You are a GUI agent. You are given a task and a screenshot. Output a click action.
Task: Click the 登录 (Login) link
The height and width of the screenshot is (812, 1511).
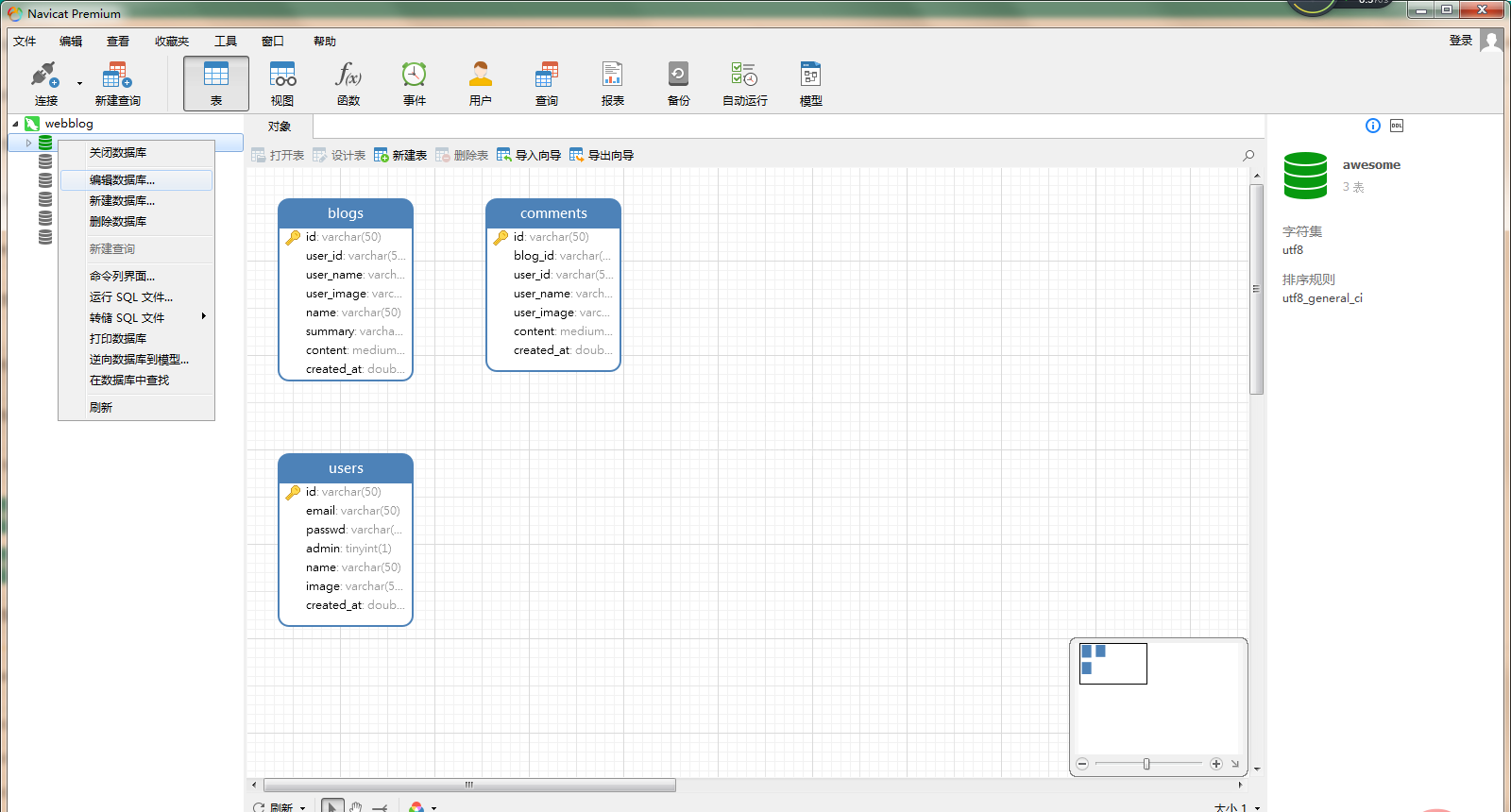point(1461,41)
